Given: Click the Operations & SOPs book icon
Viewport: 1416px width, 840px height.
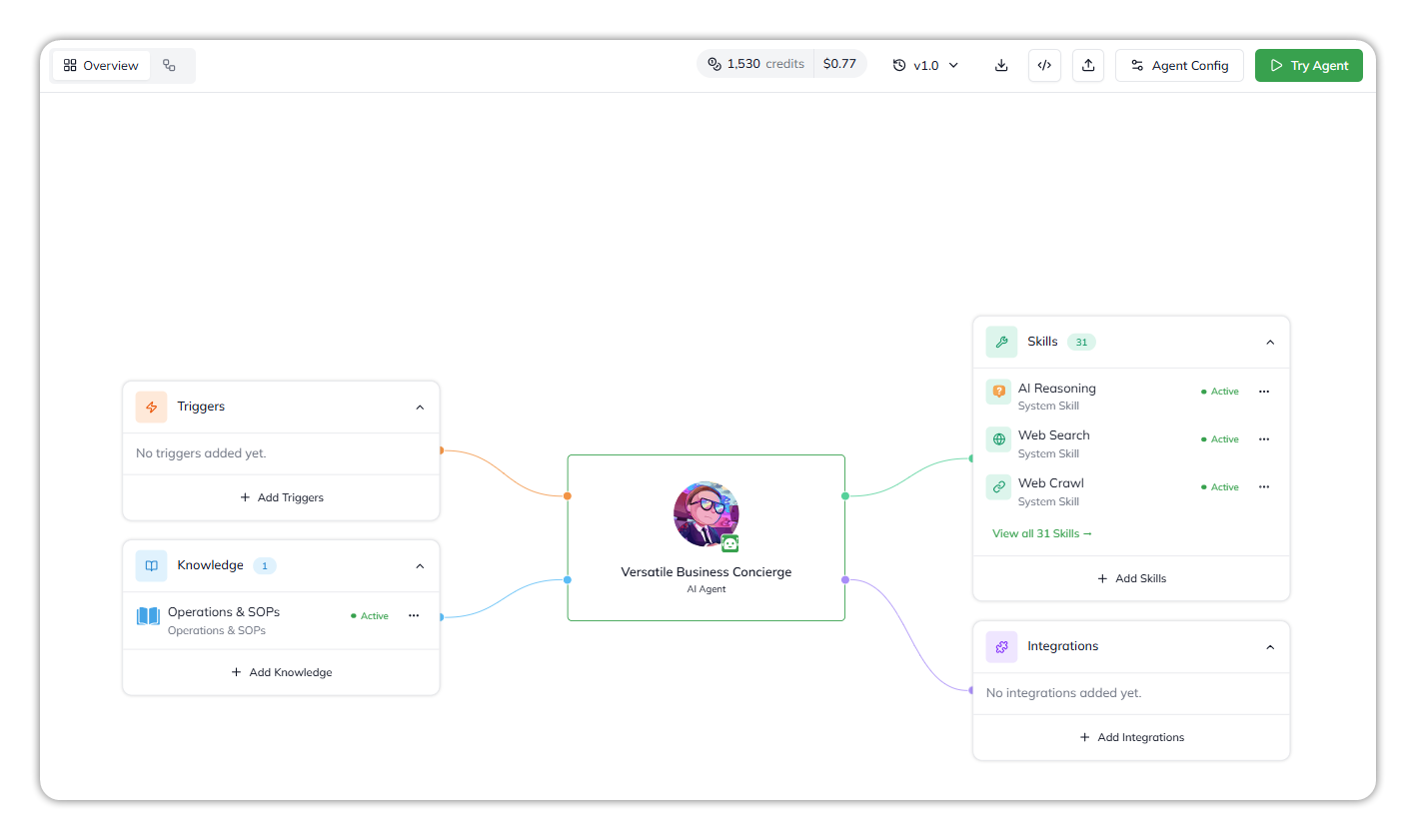Looking at the screenshot, I should (x=148, y=616).
